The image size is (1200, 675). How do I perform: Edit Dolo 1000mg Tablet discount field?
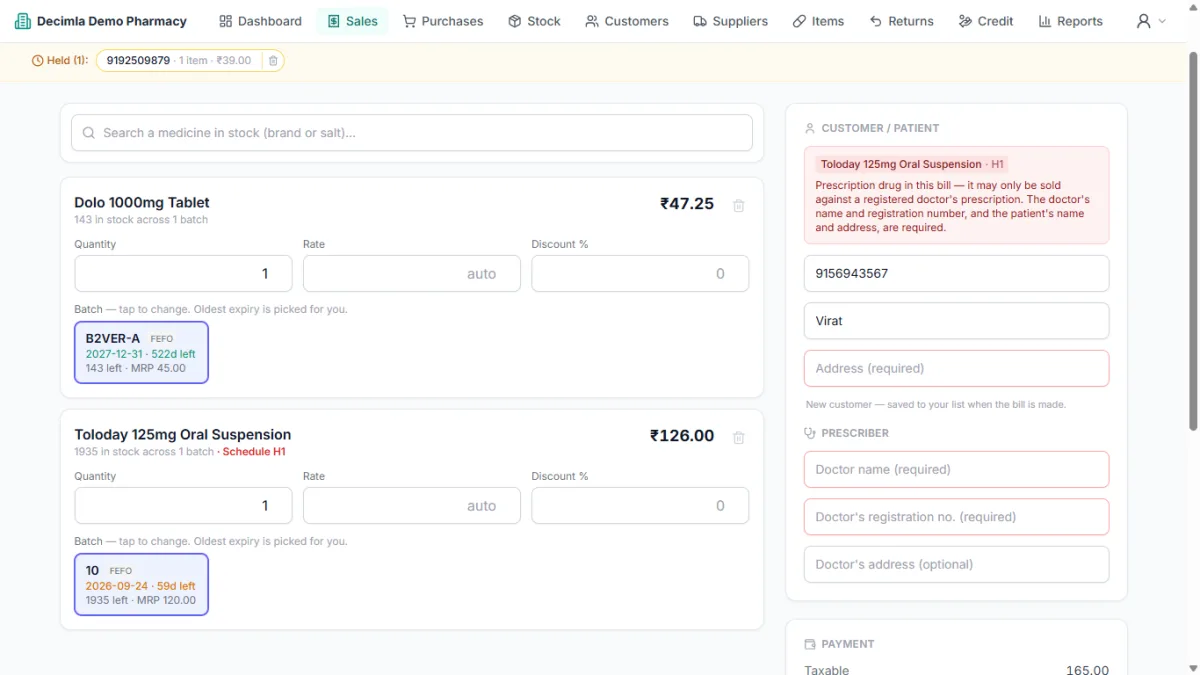coord(640,274)
